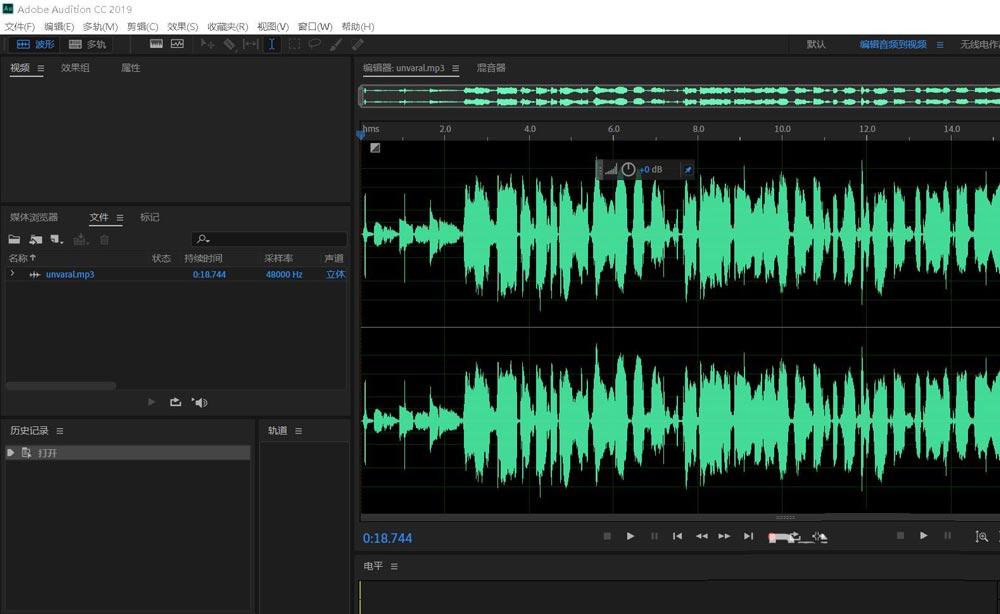
Task: Open the new file dropdown in Files panel
Action: tap(57, 240)
